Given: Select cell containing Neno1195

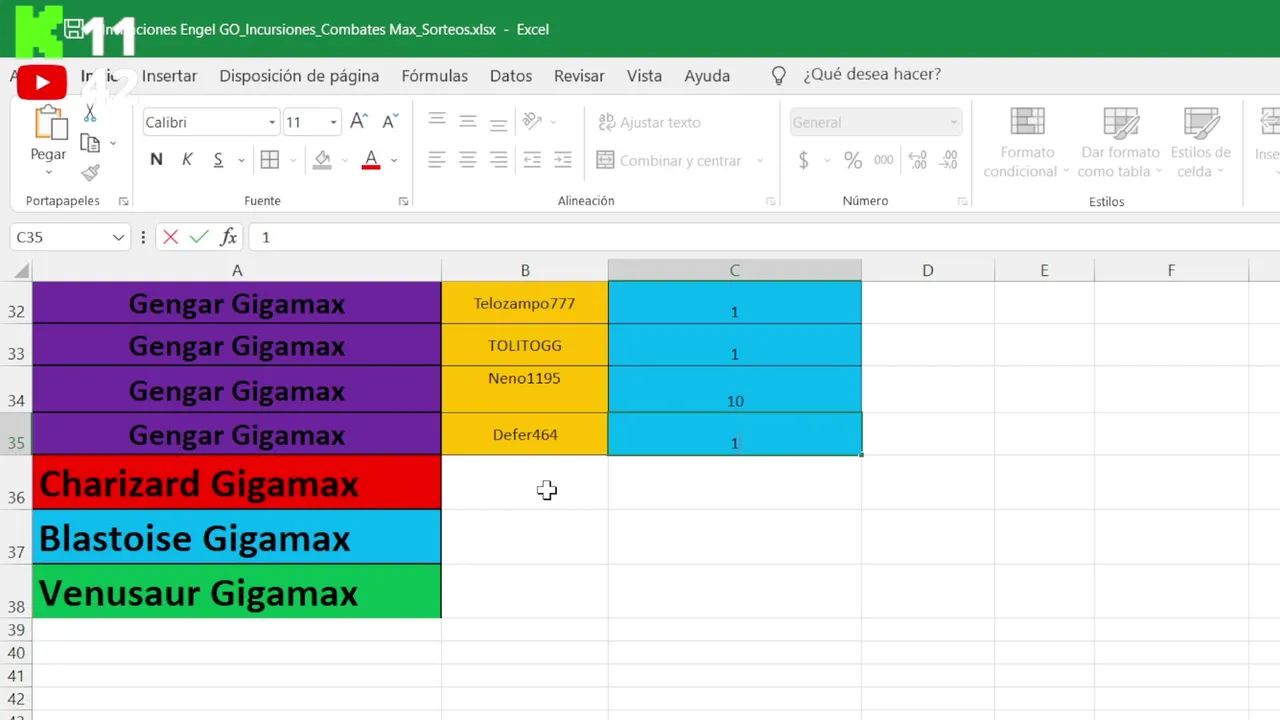Looking at the screenshot, I should pyautogui.click(x=525, y=390).
